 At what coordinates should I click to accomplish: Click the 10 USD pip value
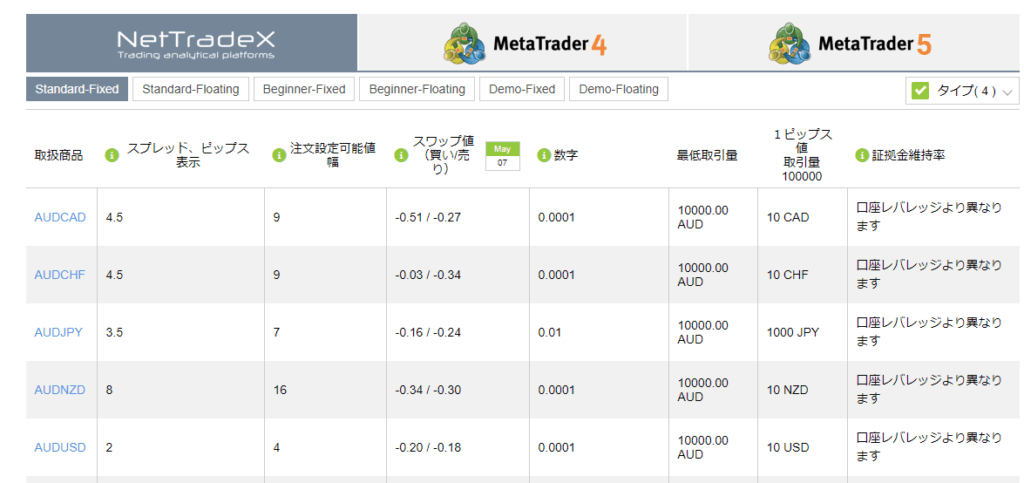[788, 447]
